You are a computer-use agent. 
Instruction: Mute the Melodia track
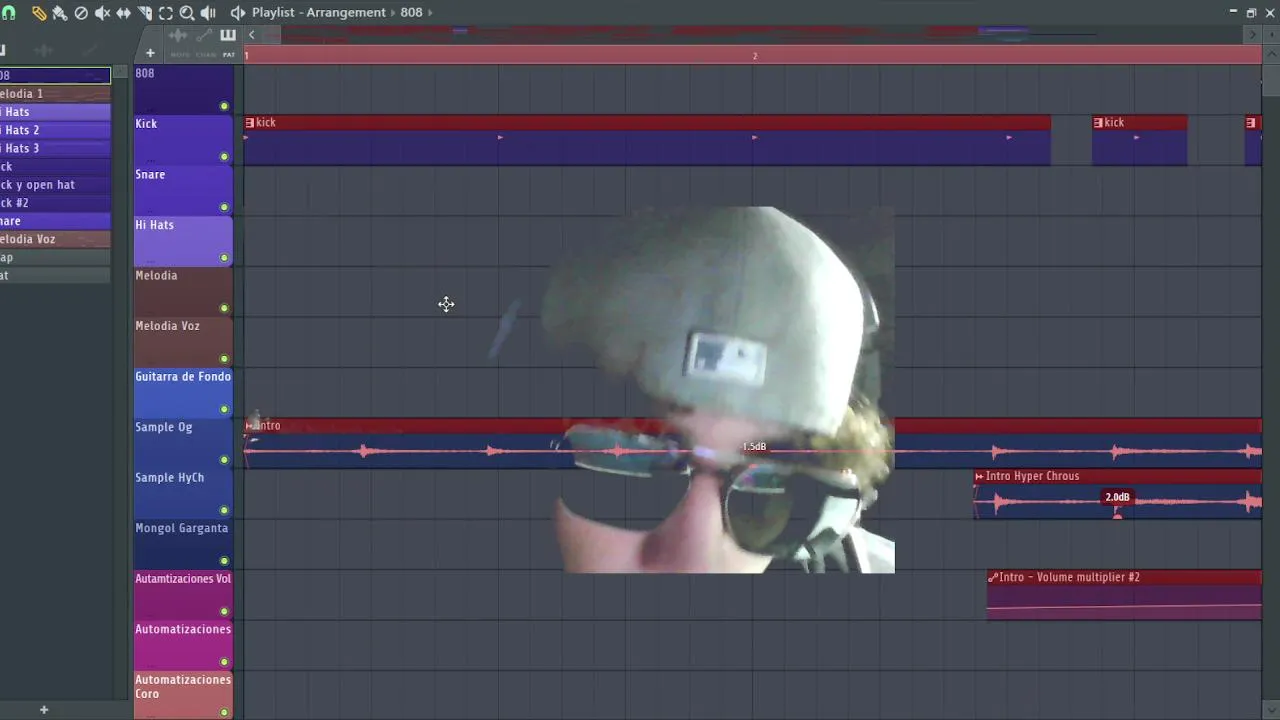pyautogui.click(x=224, y=308)
